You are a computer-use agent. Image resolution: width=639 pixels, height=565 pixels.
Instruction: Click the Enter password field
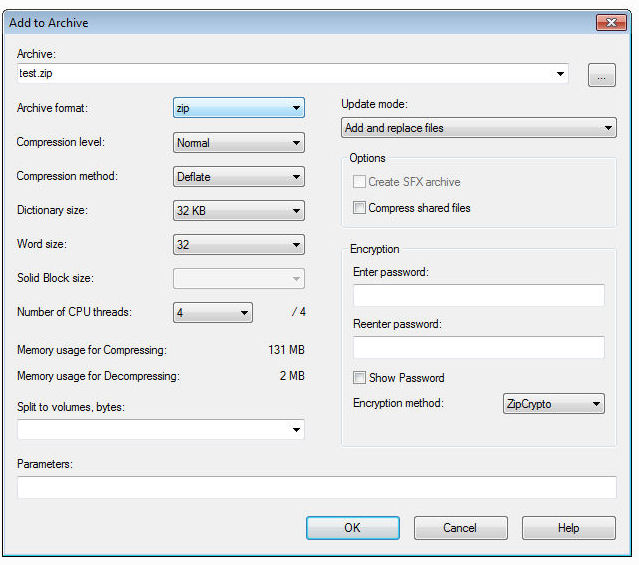click(x=478, y=295)
